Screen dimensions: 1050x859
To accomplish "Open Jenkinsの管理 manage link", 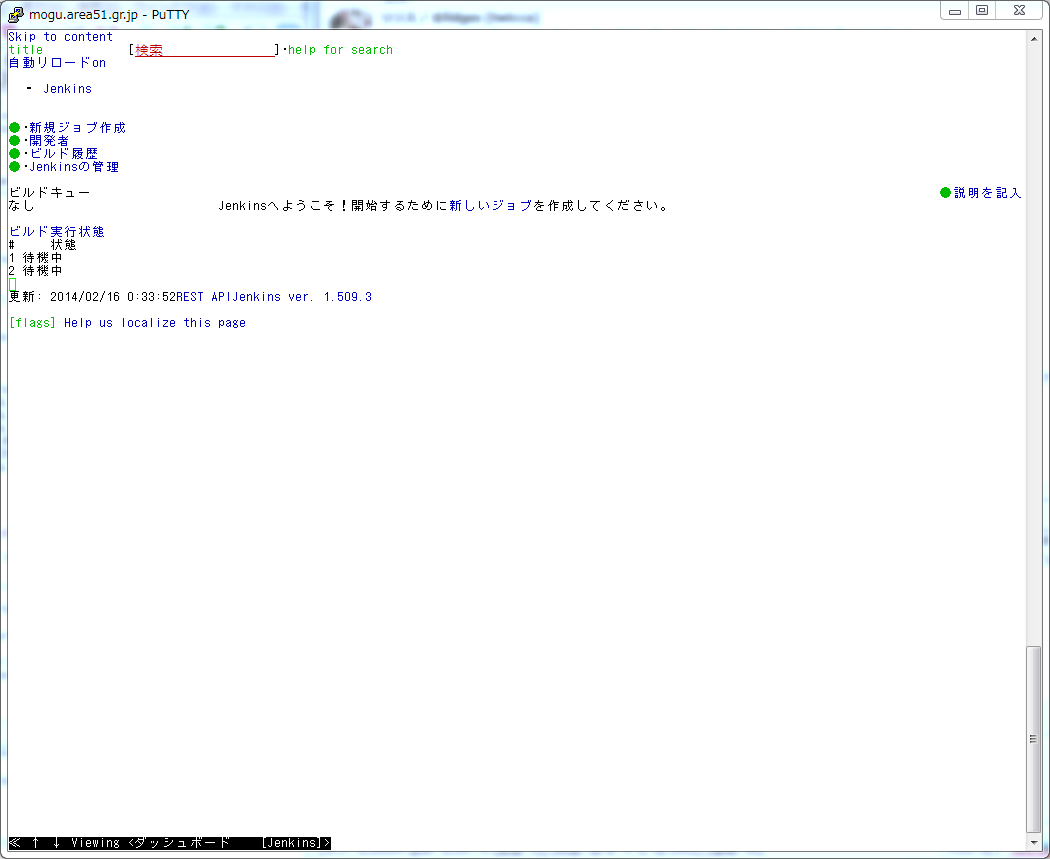I will (x=74, y=167).
